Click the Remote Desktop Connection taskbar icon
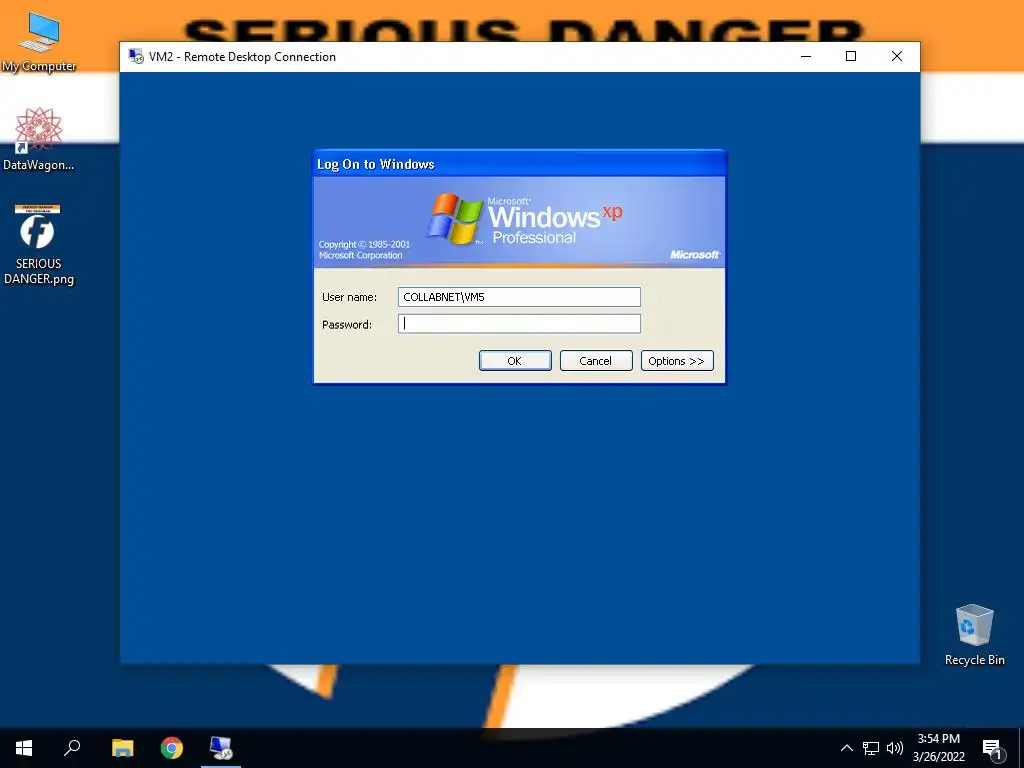The height and width of the screenshot is (768, 1024). 221,748
